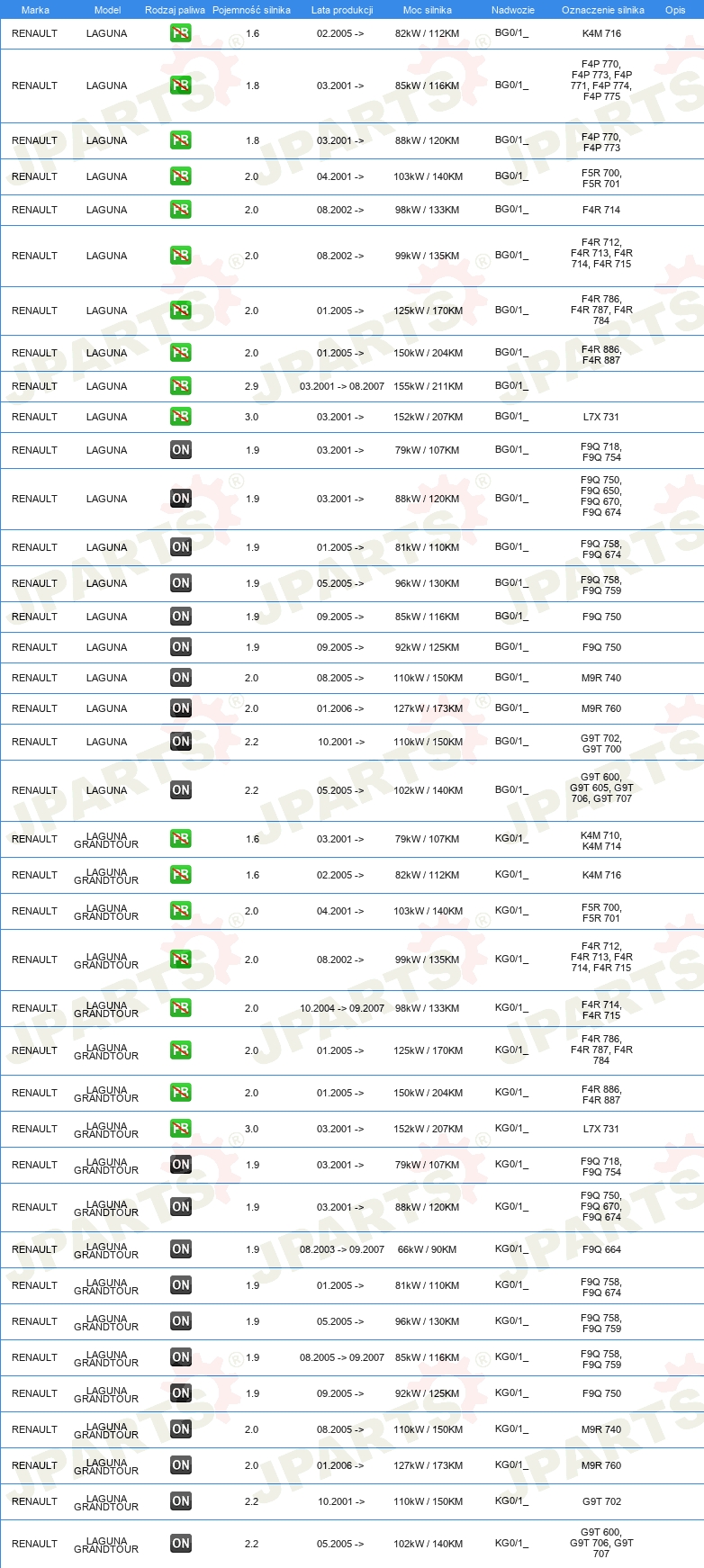Select ON icon in BG0/1_ 81kW / 110KM row
This screenshot has height=1568, width=704.
pyautogui.click(x=181, y=547)
